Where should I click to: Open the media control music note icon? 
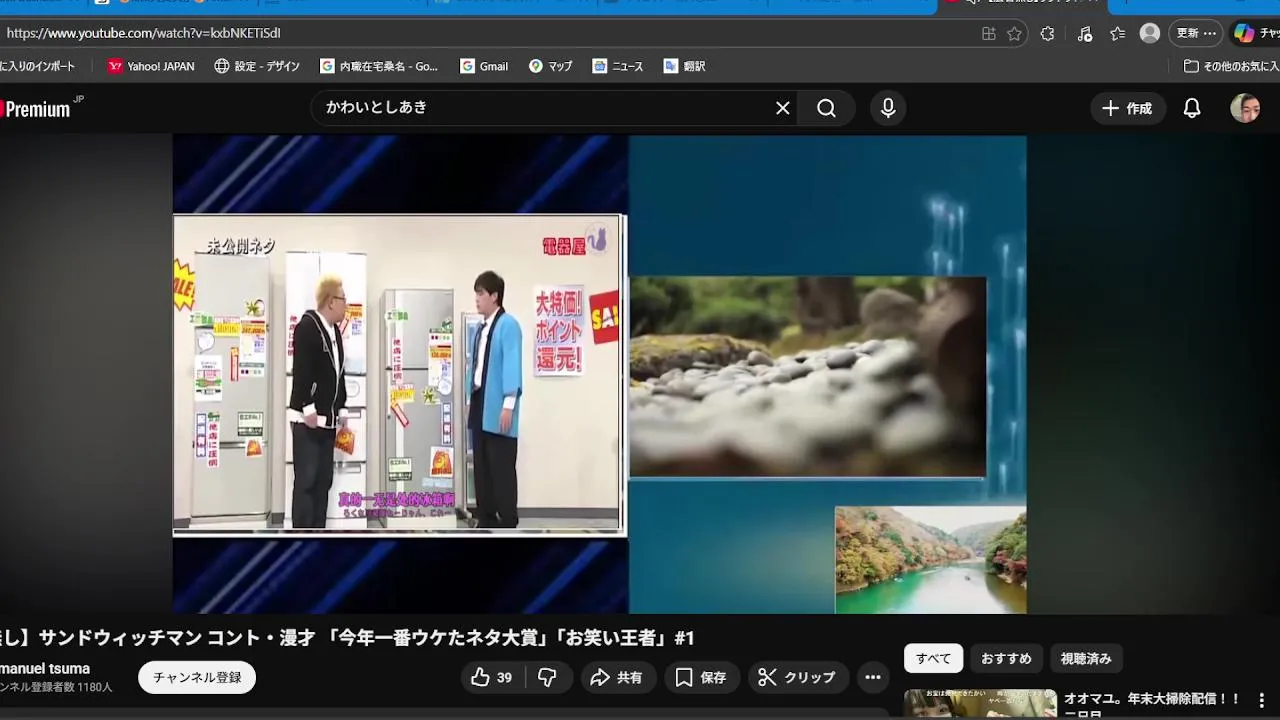pos(1085,33)
